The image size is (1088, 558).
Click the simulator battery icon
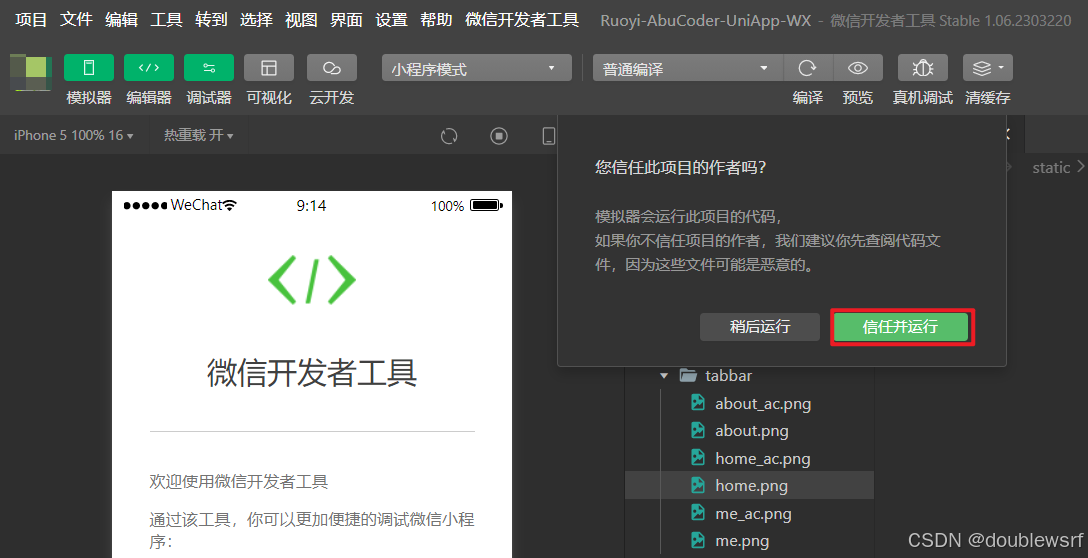[486, 205]
